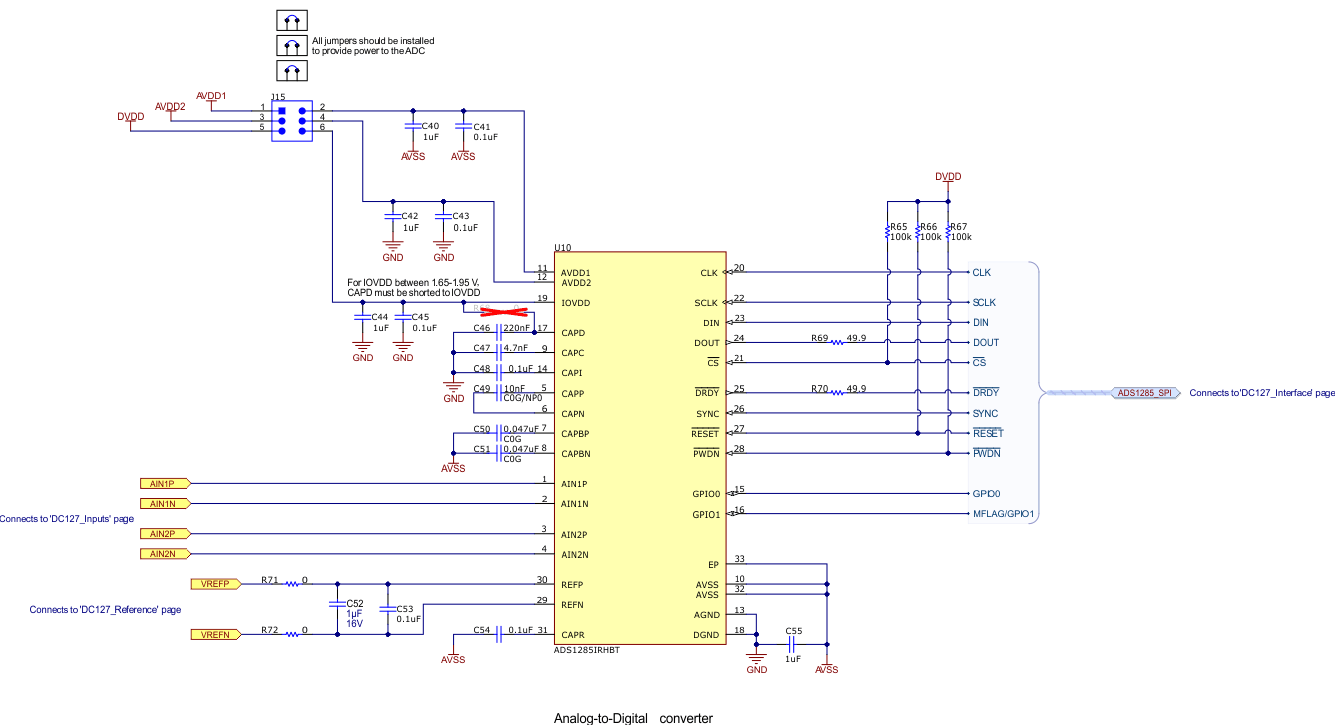Viewport: 1335px width, 725px height.
Task: Click the GND symbol below C44
Action: pos(362,350)
